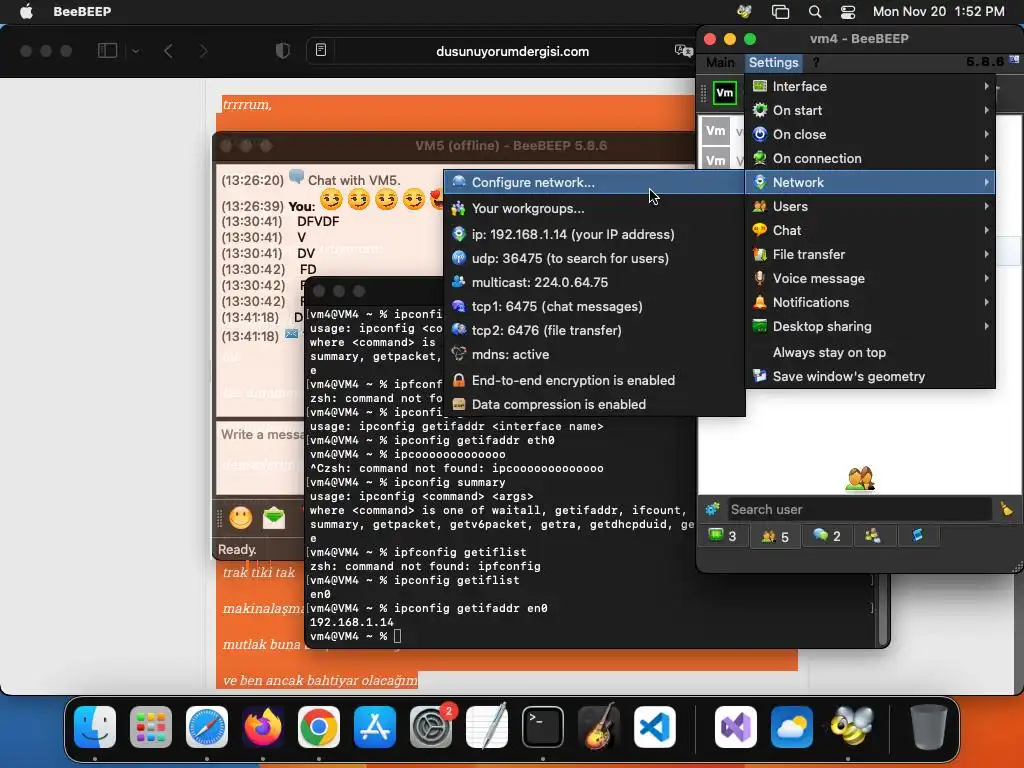Switch to the blue file tab icon

918,536
